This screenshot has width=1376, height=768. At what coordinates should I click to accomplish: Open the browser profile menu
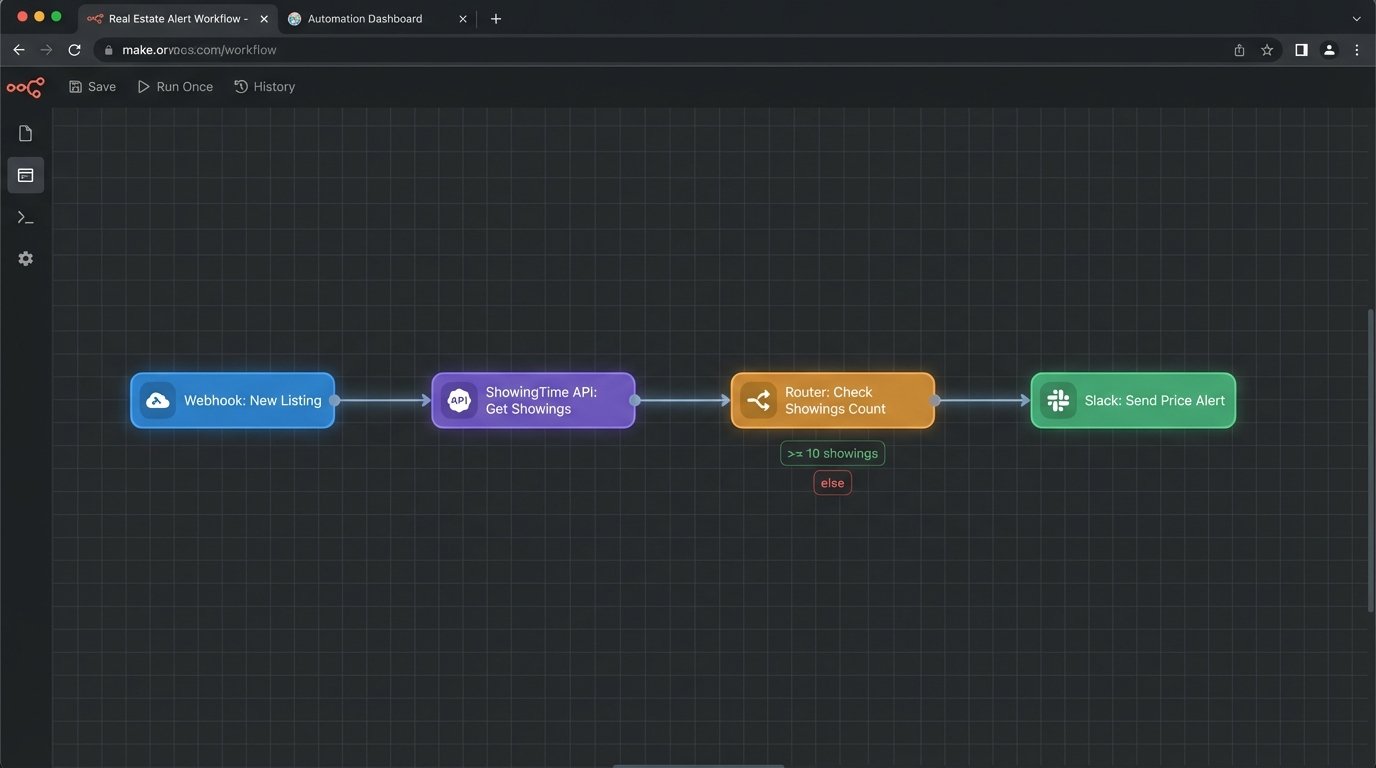(1329, 49)
